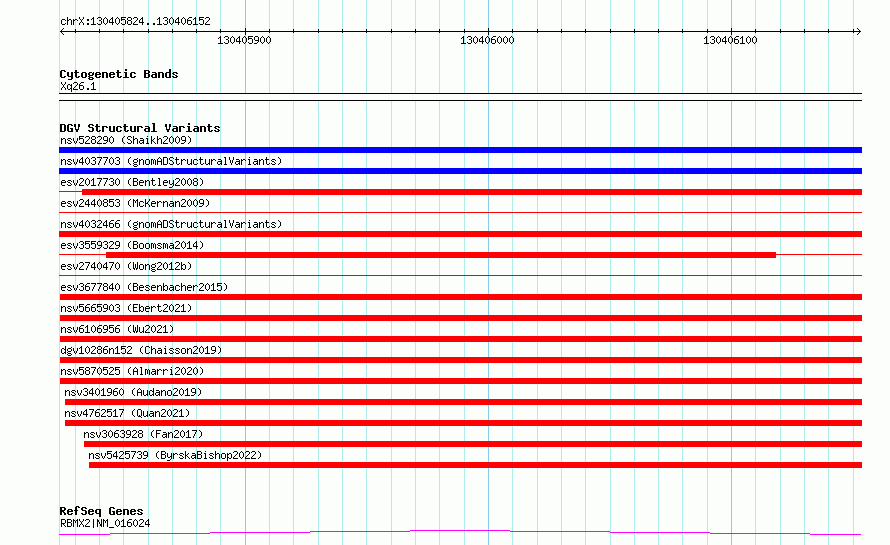Click the 130406100 ruler position label
The height and width of the screenshot is (545, 890).
point(730,40)
